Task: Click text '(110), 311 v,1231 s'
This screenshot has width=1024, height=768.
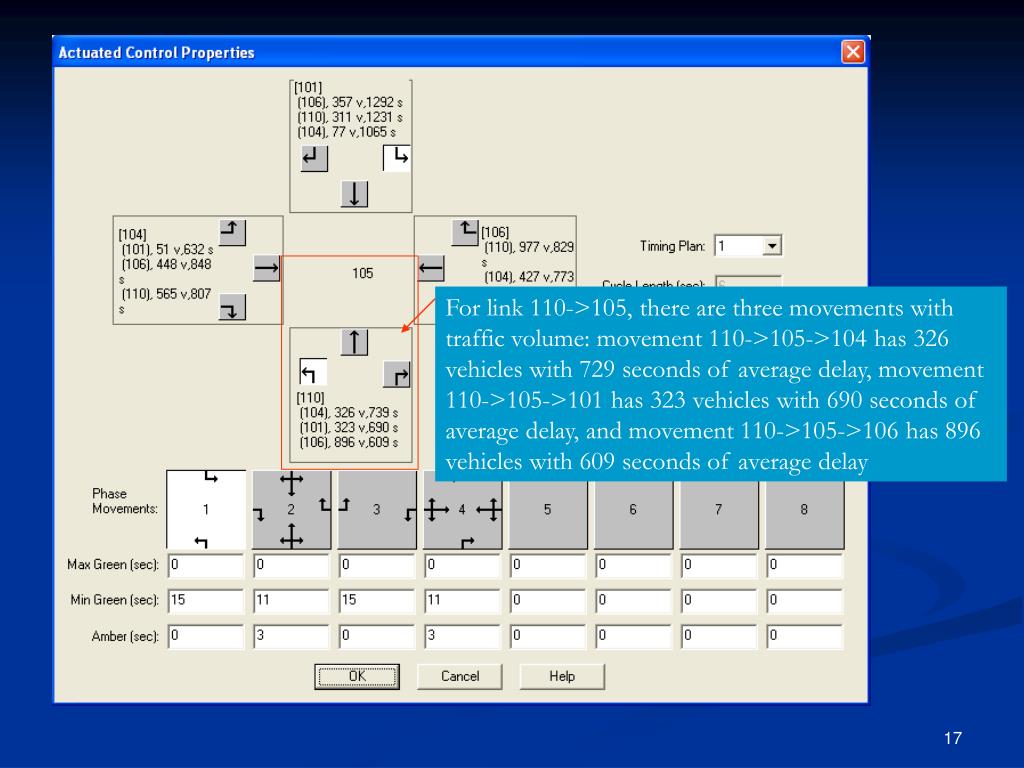Action: tap(350, 118)
